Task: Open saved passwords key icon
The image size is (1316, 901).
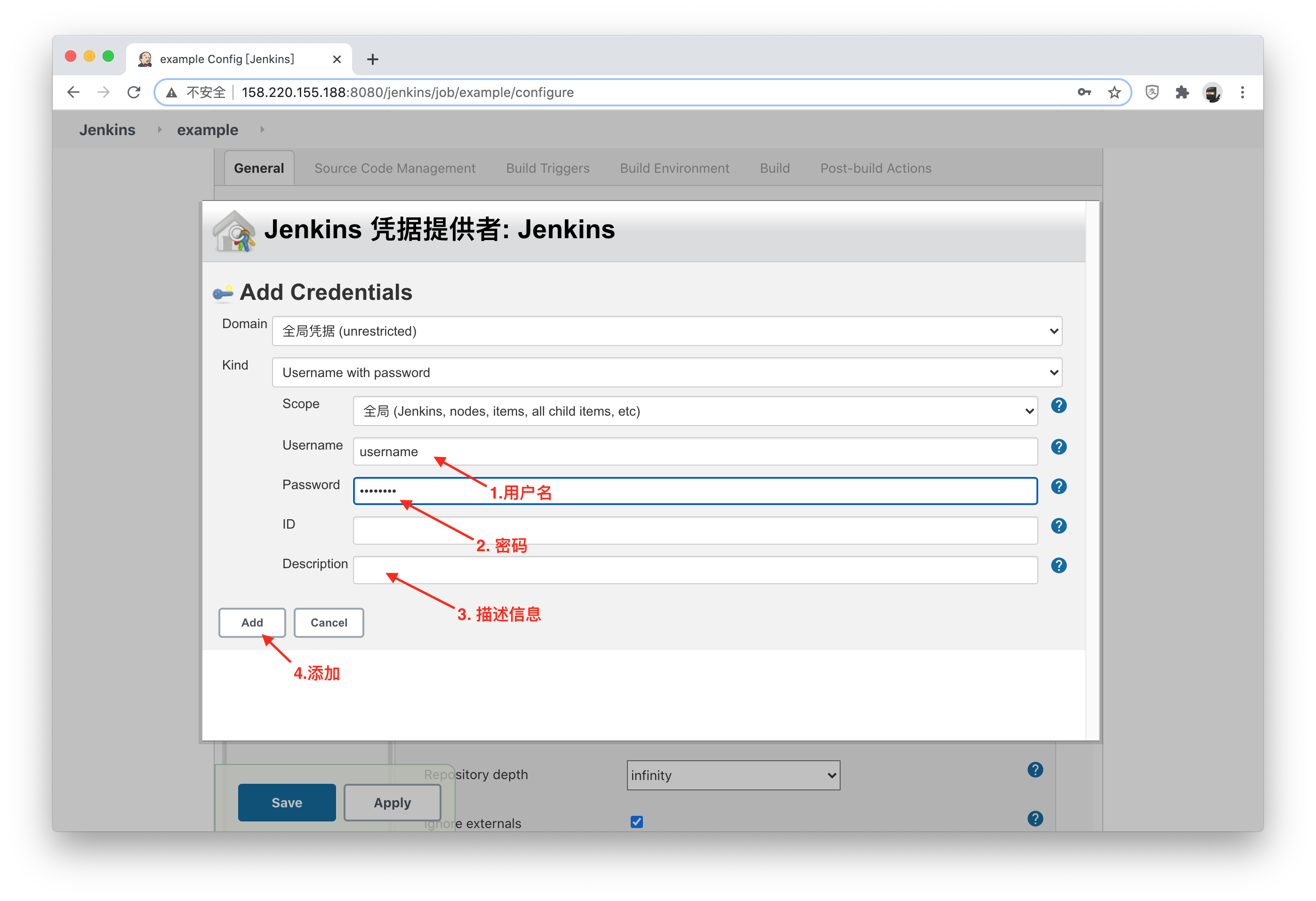Action: pyautogui.click(x=1084, y=92)
